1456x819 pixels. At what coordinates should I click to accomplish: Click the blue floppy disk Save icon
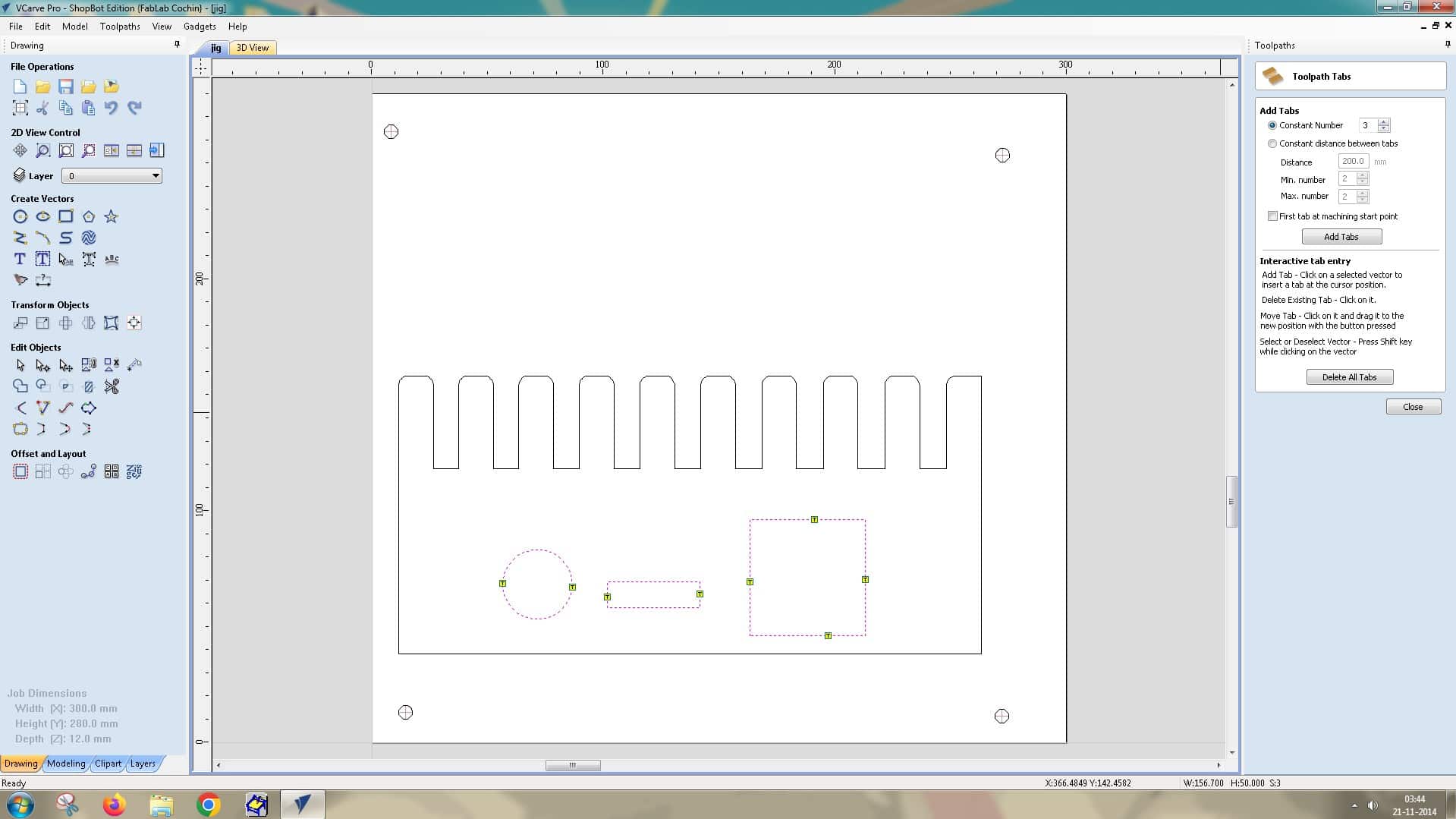point(66,87)
